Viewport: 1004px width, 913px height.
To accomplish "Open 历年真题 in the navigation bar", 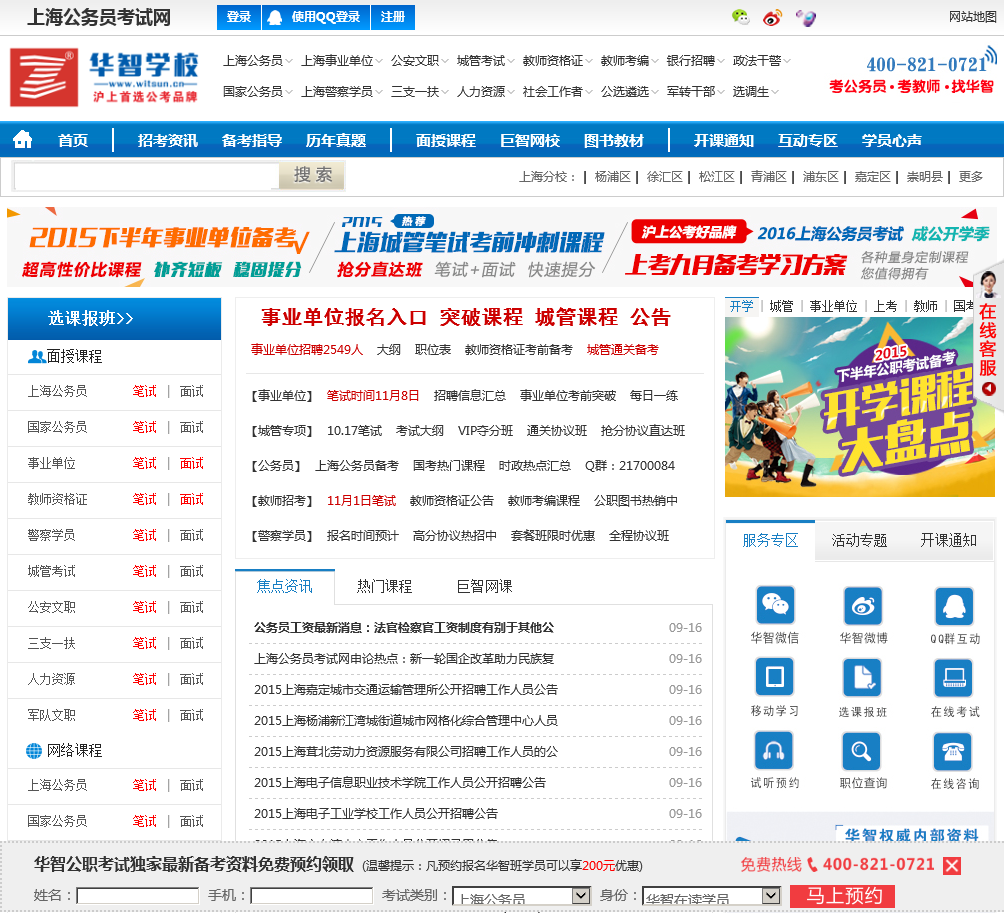I will pos(336,140).
